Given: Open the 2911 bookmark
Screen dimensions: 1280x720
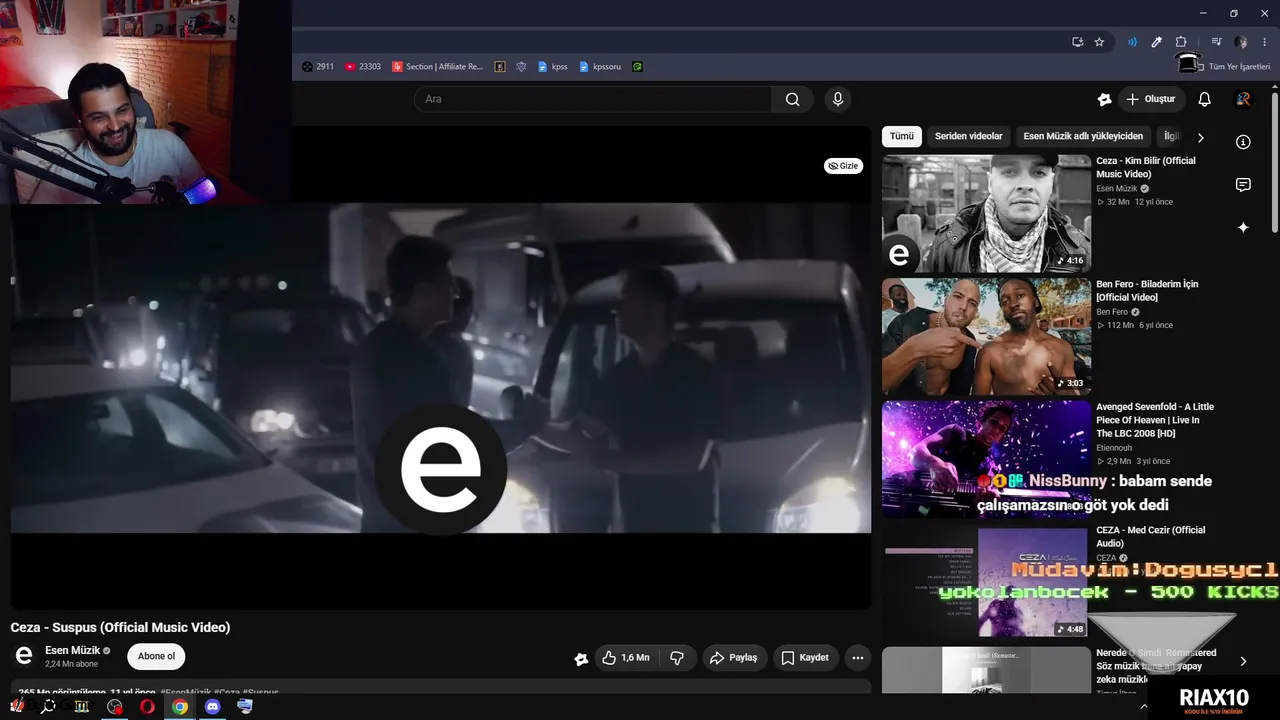Looking at the screenshot, I should point(318,67).
